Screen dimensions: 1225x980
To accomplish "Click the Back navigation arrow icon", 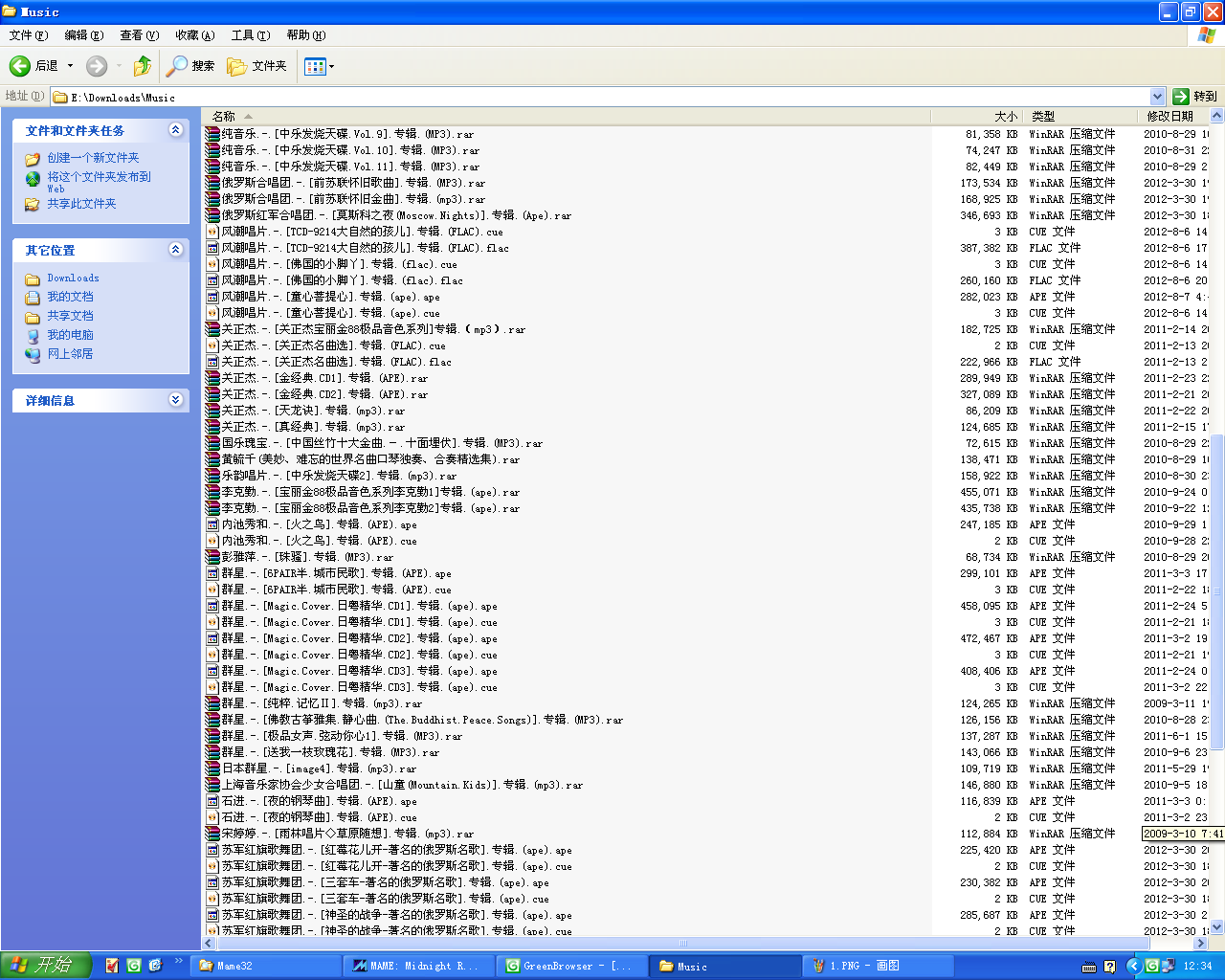I will [x=20, y=66].
